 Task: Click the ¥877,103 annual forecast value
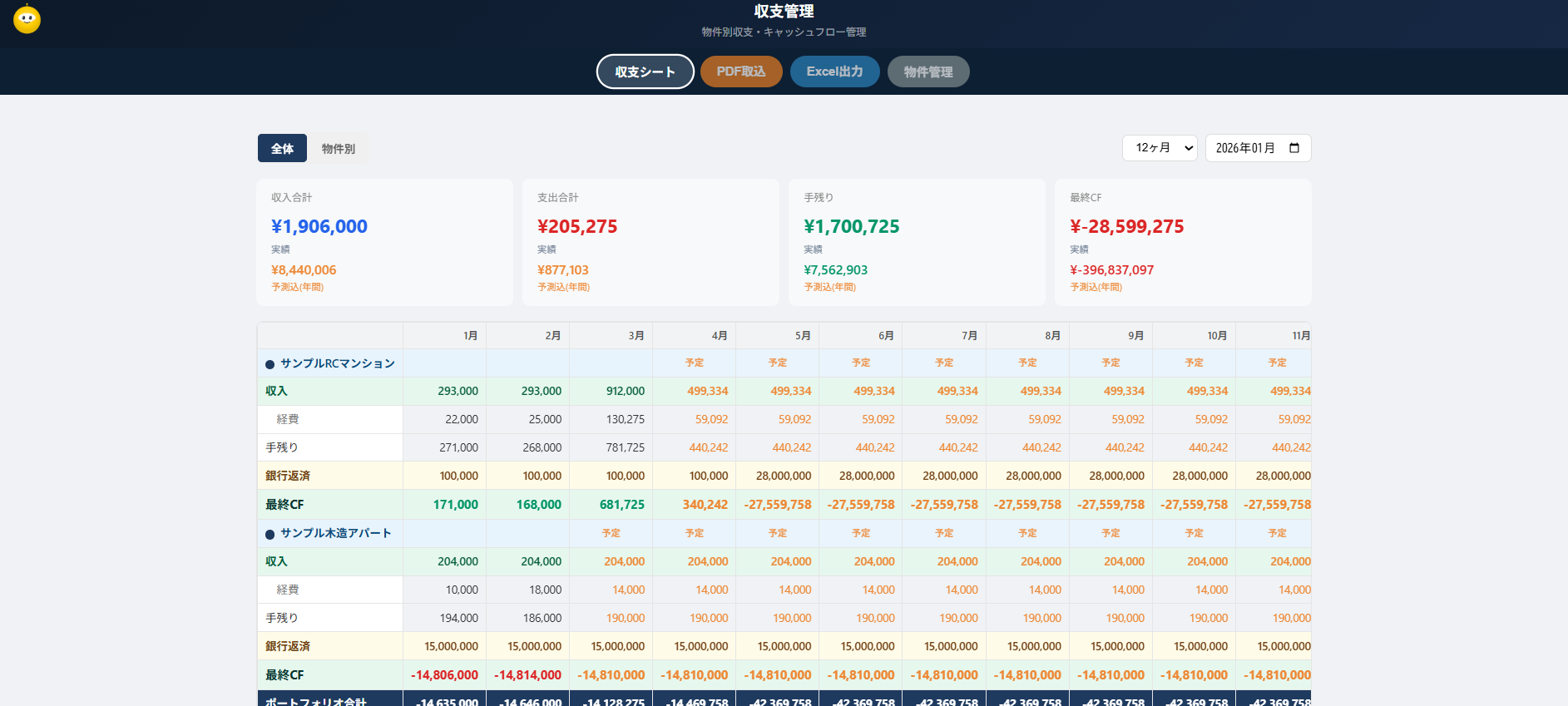(x=563, y=270)
